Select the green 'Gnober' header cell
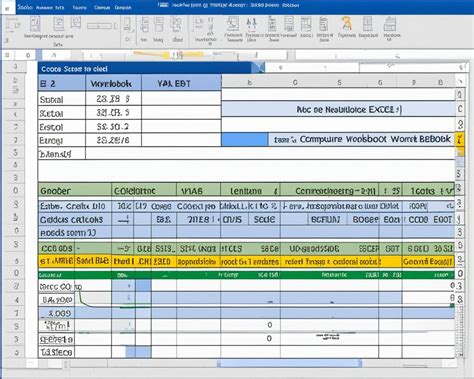 point(75,191)
